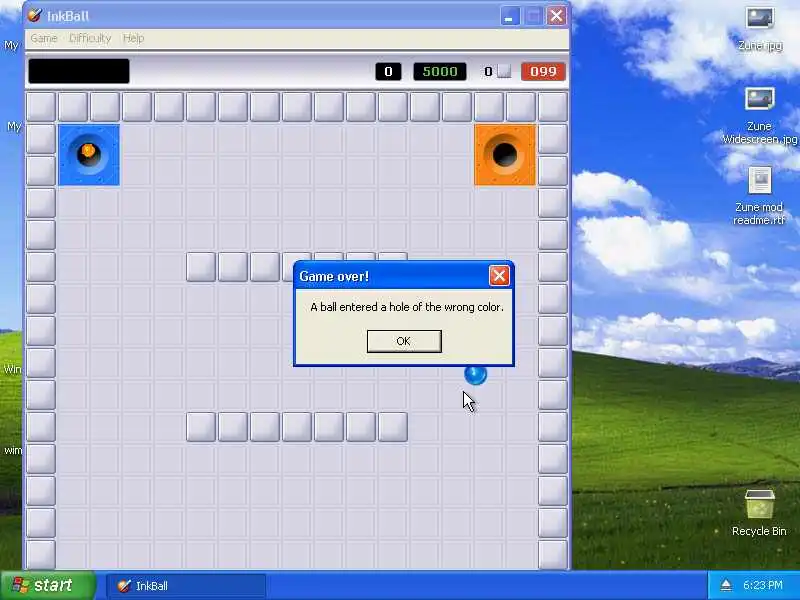Open the Start menu
The image size is (800, 600).
pos(48,585)
